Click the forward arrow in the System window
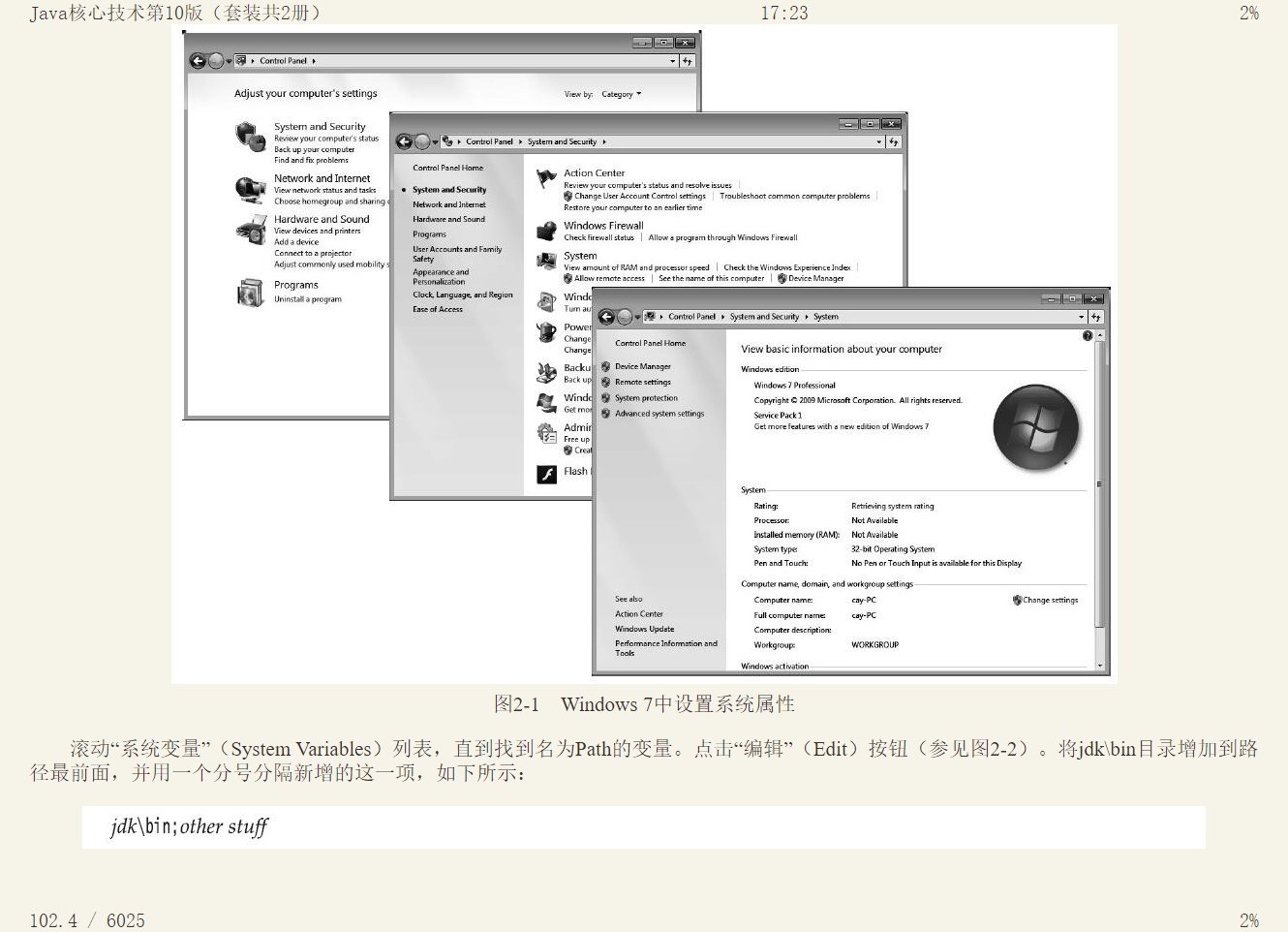Screen dimensions: 1288x932 [x=625, y=317]
